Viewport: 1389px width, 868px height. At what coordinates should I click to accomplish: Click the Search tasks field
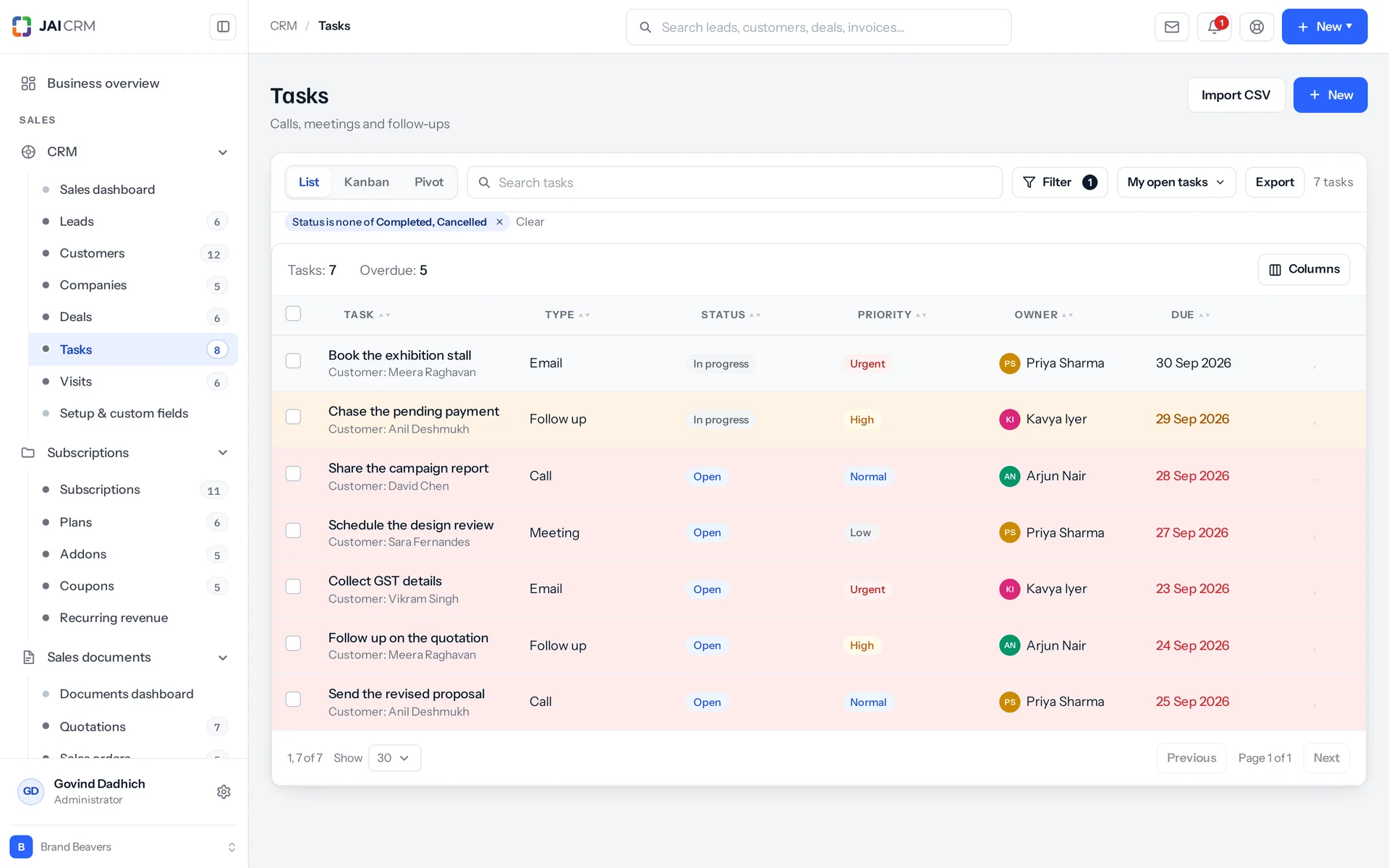point(734,182)
